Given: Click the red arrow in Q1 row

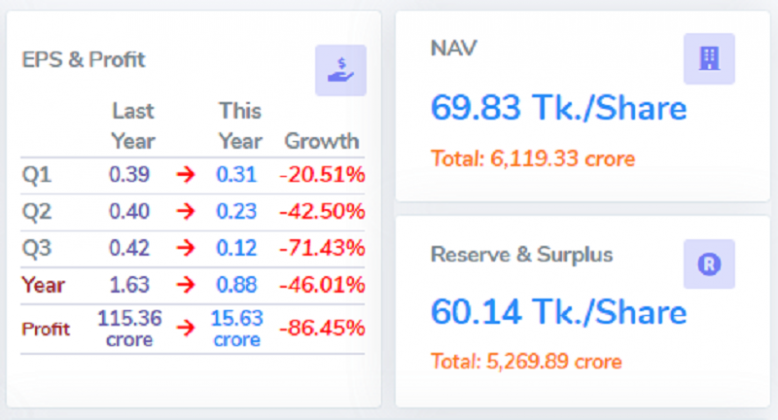Looking at the screenshot, I should 185,176.
